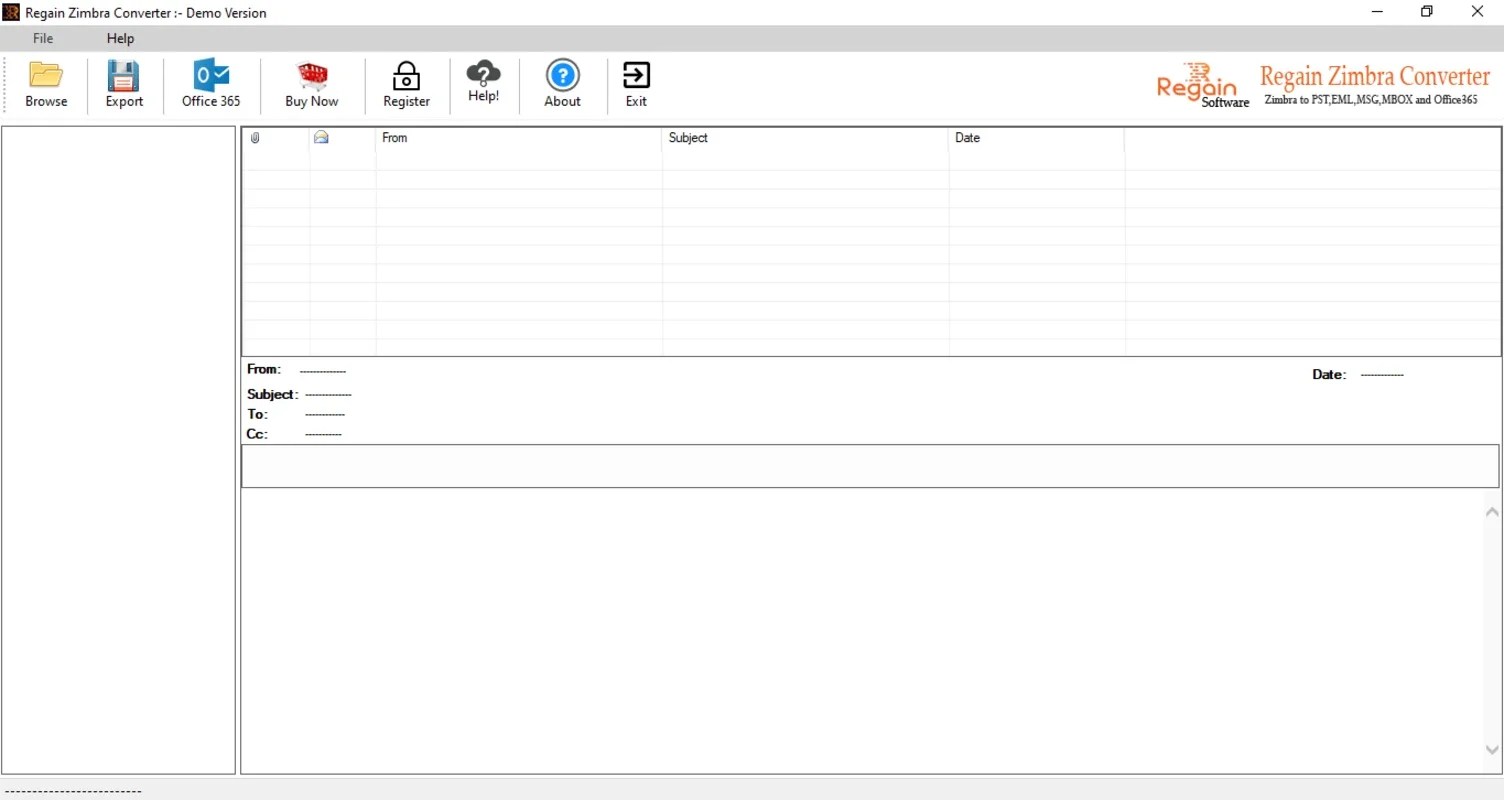Click the scroll up arrow in preview pane
1504x800 pixels.
point(1492,512)
